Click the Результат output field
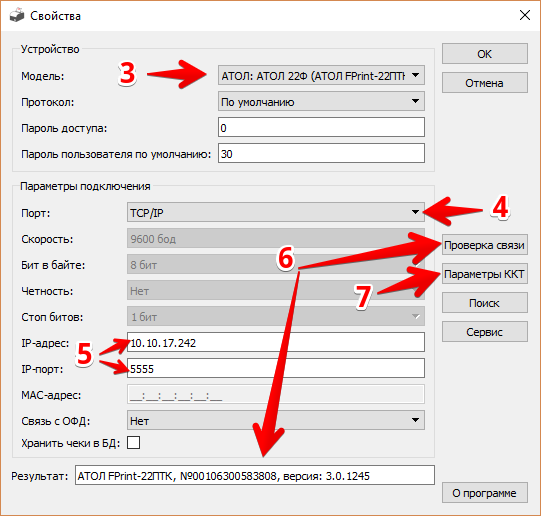541x516 pixels. coord(255,475)
